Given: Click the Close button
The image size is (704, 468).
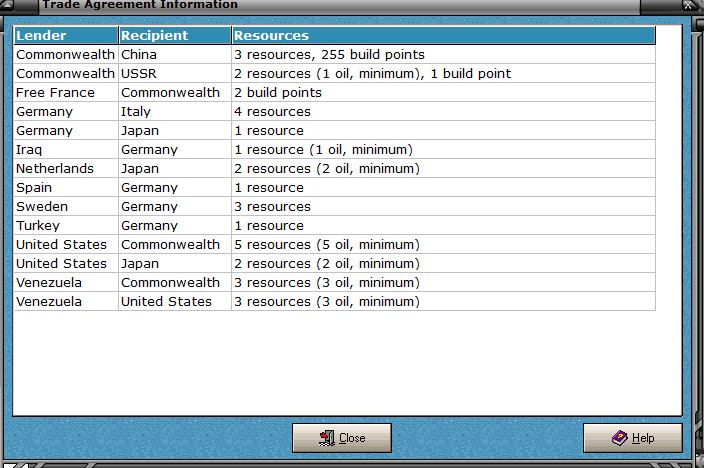Looking at the screenshot, I should point(342,437).
